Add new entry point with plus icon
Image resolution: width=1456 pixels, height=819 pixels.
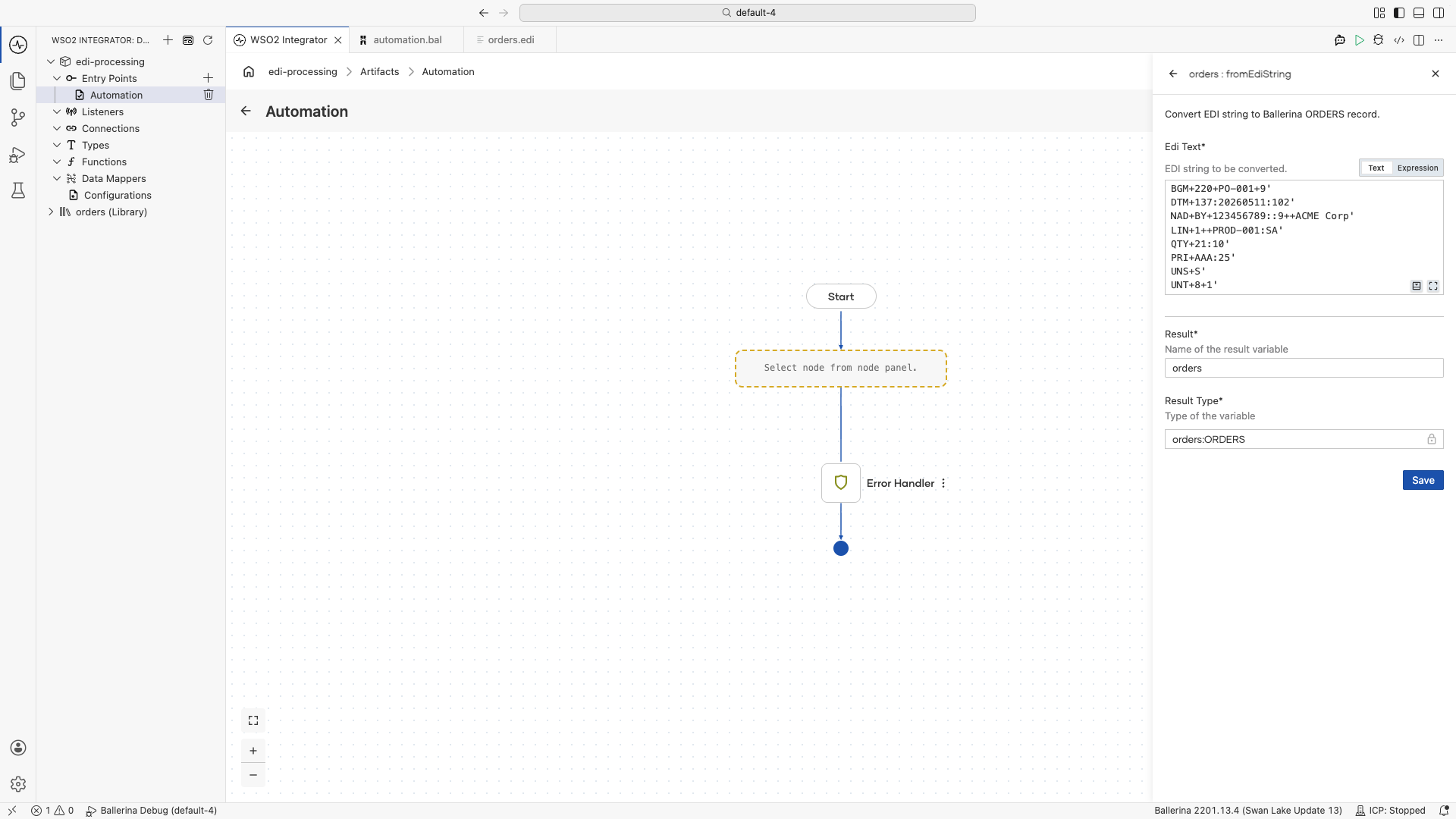coord(208,78)
